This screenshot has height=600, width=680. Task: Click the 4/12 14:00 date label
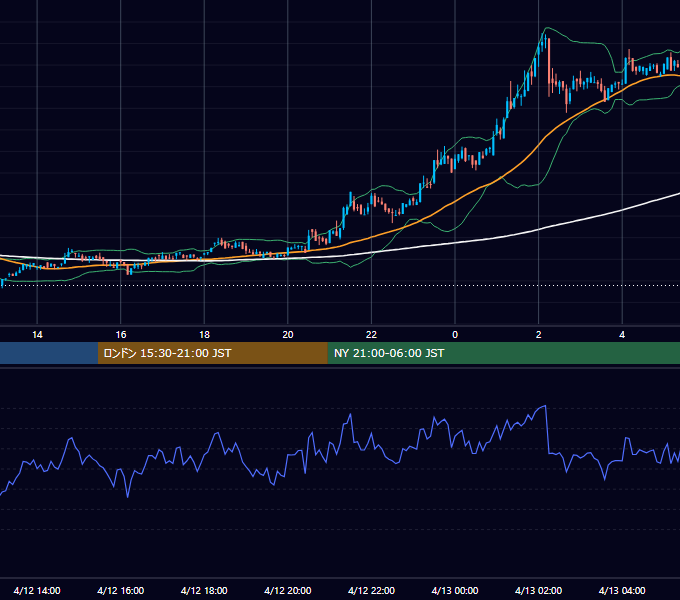coord(37,590)
